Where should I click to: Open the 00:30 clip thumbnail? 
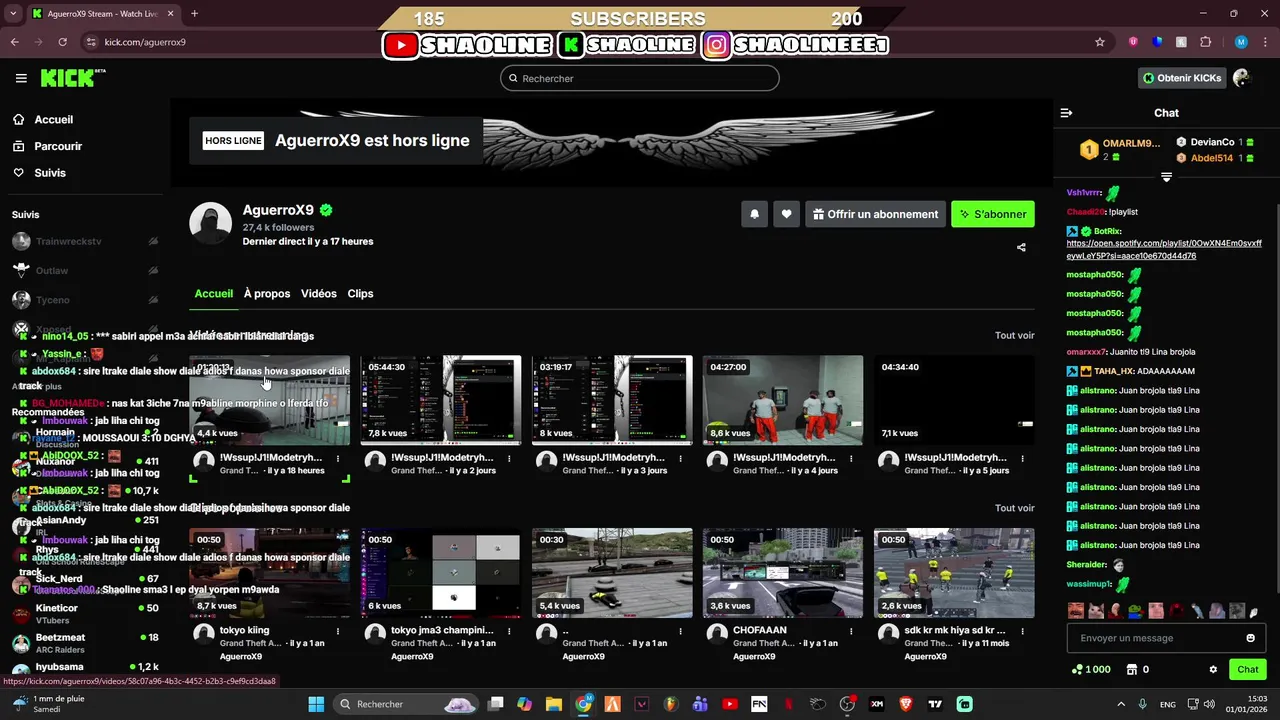[612, 573]
